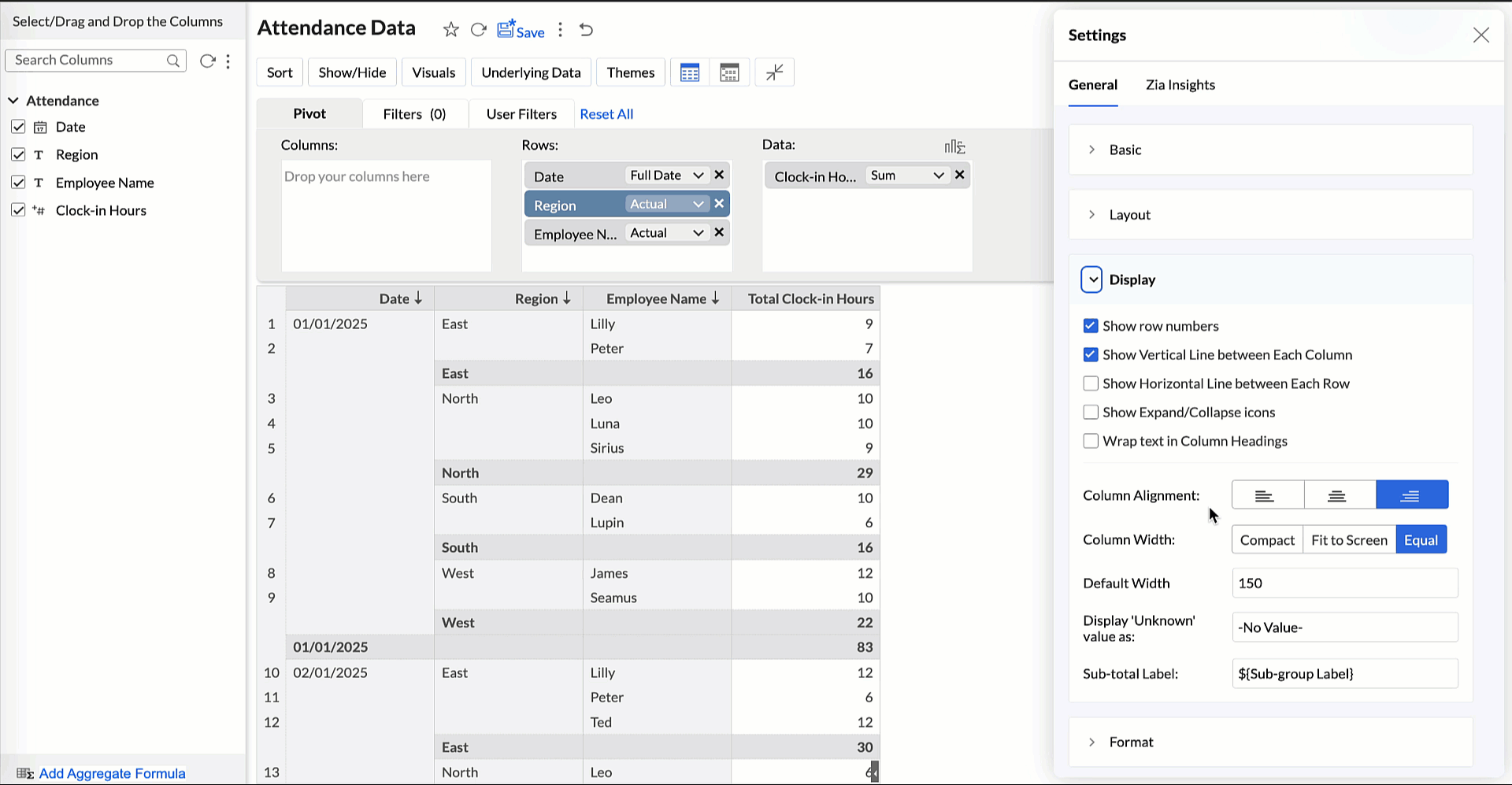Image resolution: width=1512 pixels, height=785 pixels.
Task: Switch to the Zia Insights tab
Action: click(x=1180, y=85)
